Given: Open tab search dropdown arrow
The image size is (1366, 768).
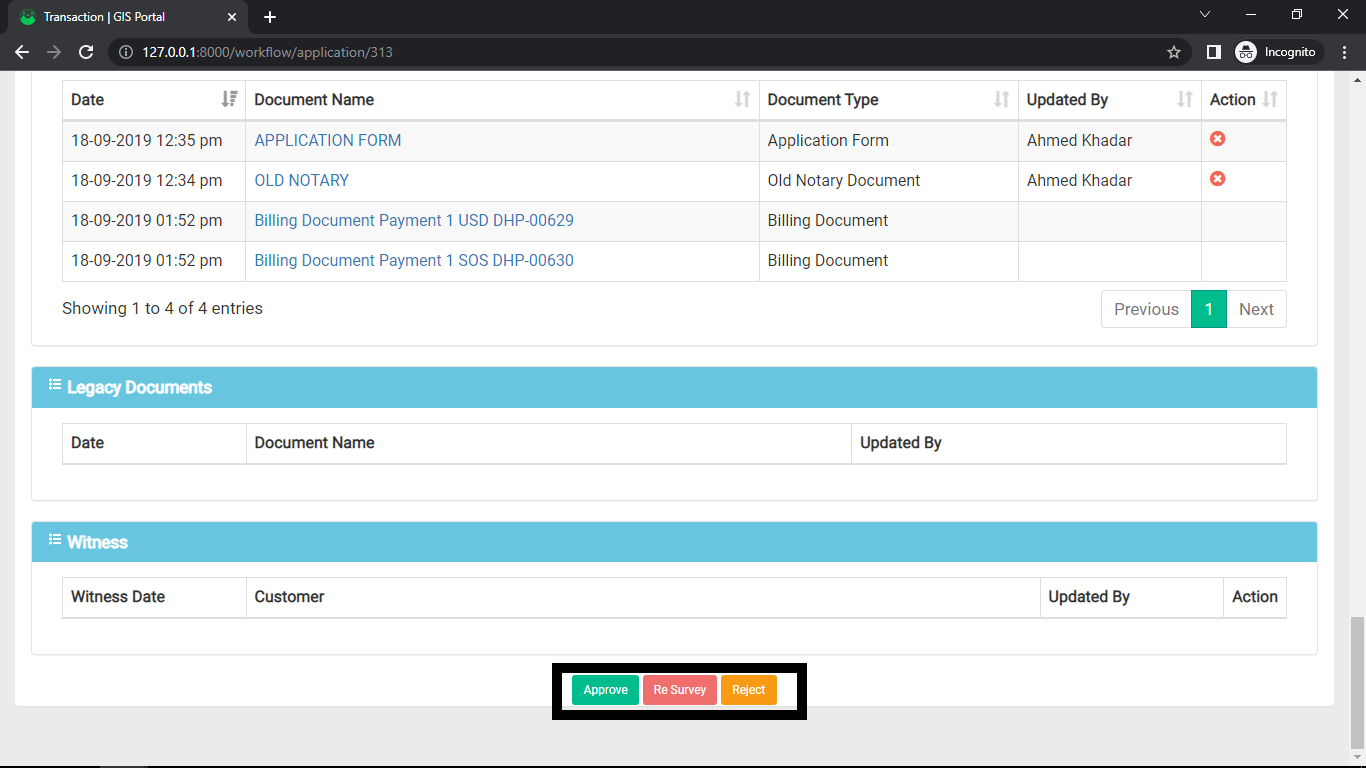Looking at the screenshot, I should click(x=1205, y=14).
